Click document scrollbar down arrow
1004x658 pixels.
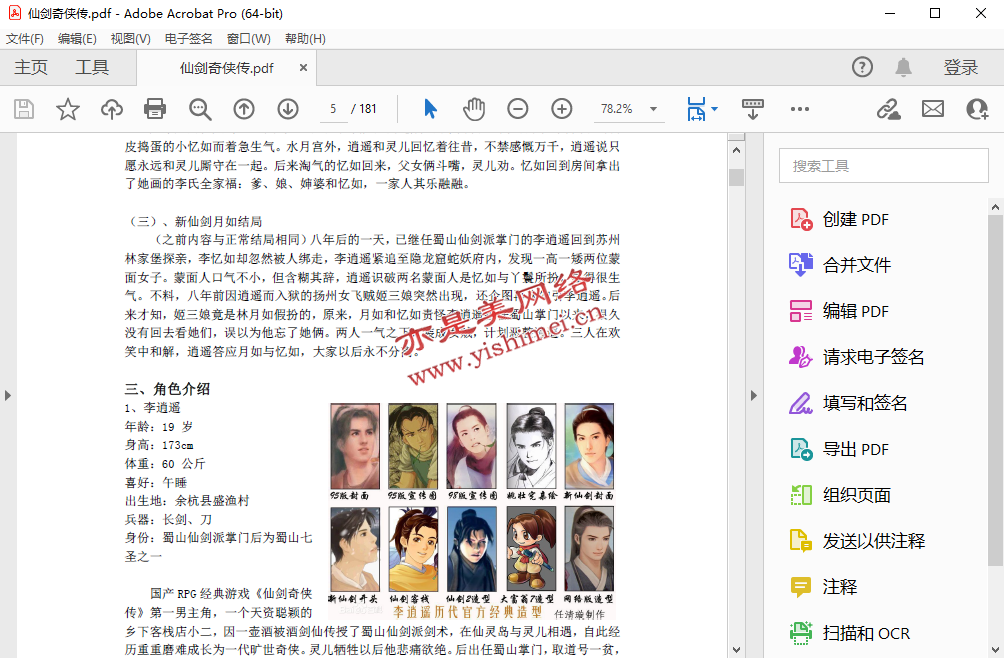point(736,650)
